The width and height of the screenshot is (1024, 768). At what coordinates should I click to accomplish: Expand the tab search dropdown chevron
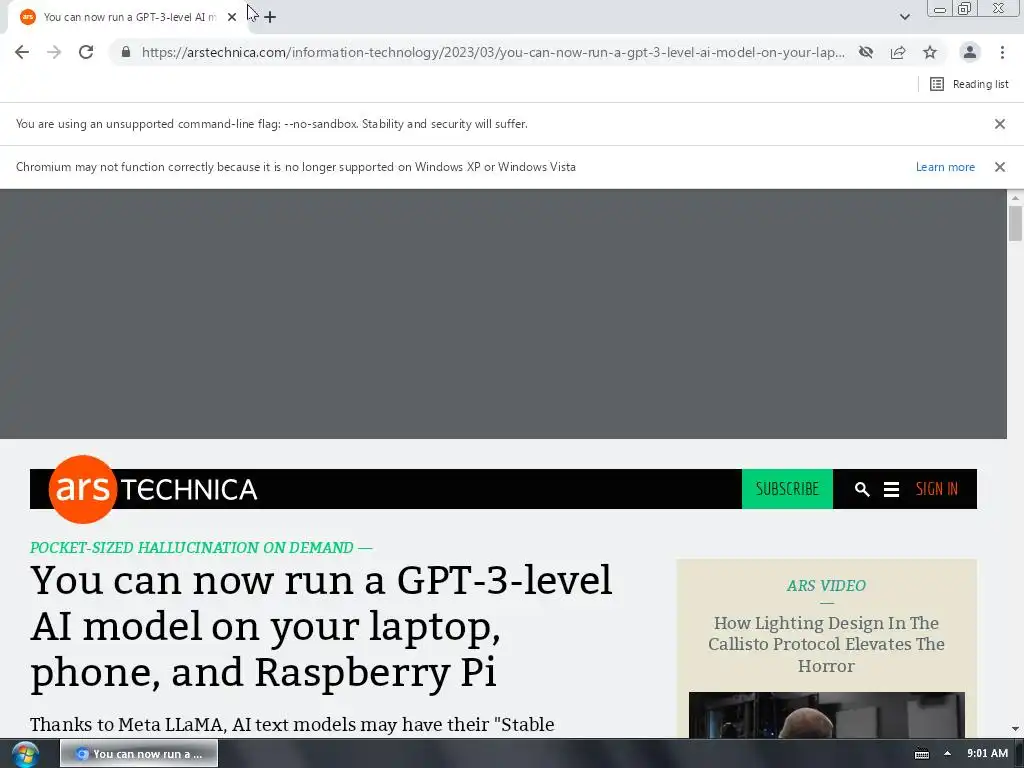point(904,17)
